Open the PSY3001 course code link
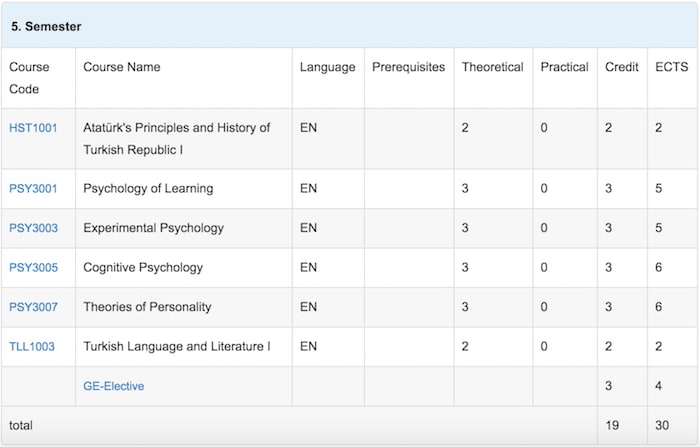The image size is (700, 447). click(x=33, y=188)
